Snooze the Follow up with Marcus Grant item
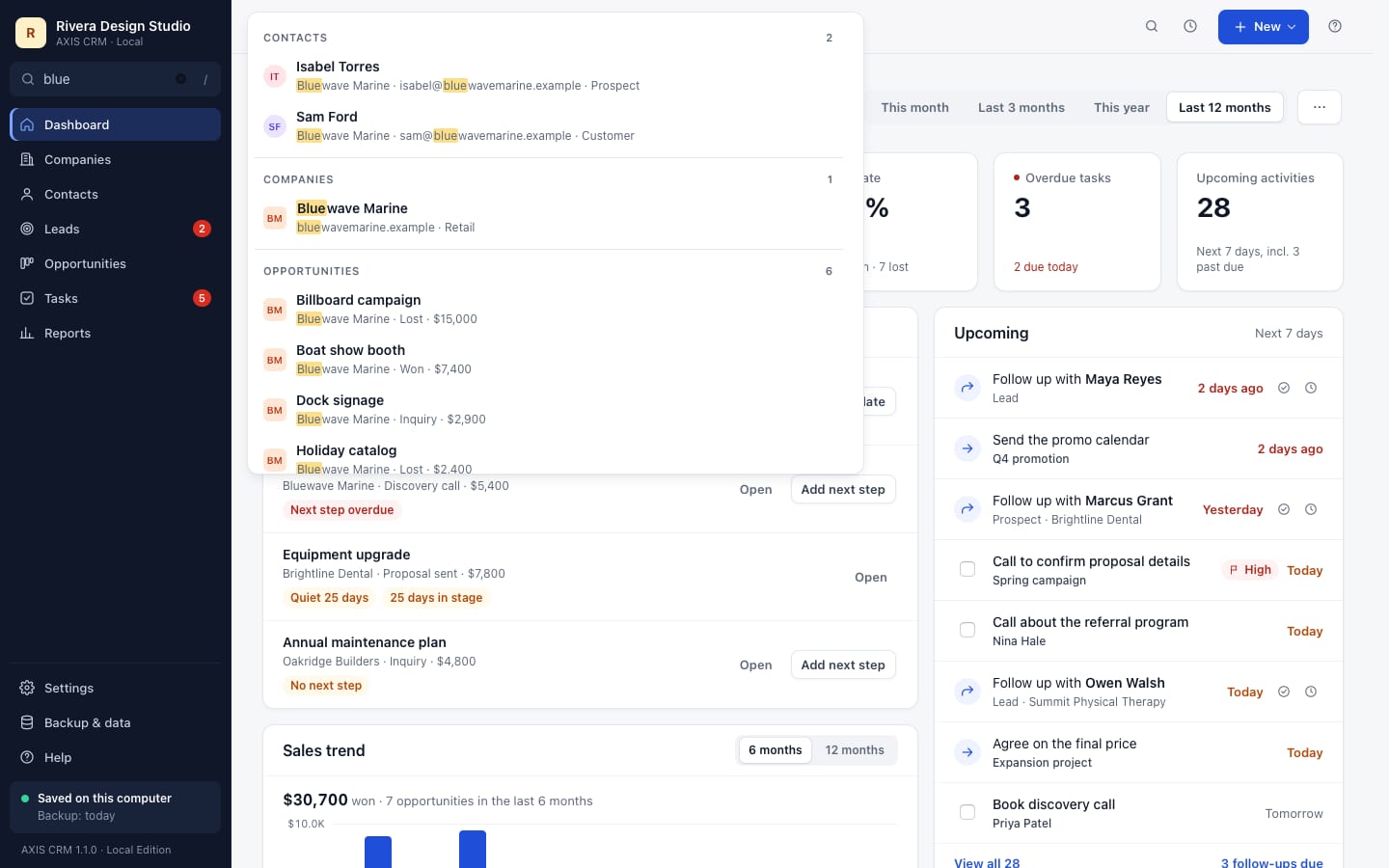The width and height of the screenshot is (1389, 868). pyautogui.click(x=1311, y=509)
